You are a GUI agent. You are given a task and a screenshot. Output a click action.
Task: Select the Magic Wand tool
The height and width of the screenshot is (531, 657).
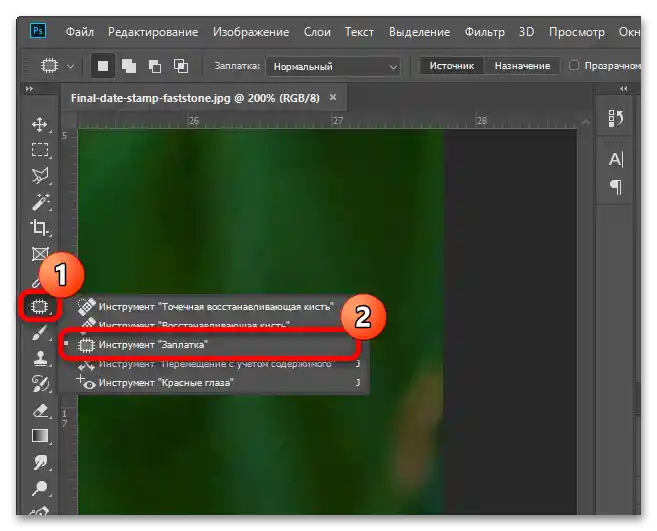click(x=40, y=202)
